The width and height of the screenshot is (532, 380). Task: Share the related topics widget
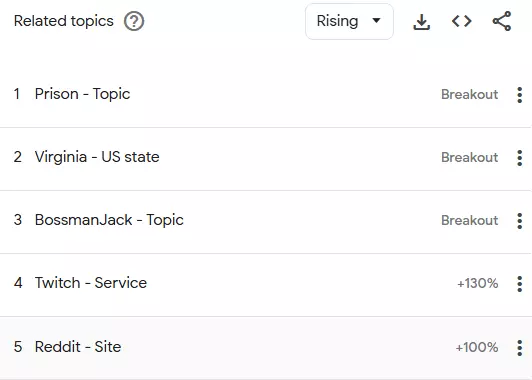[x=502, y=21]
